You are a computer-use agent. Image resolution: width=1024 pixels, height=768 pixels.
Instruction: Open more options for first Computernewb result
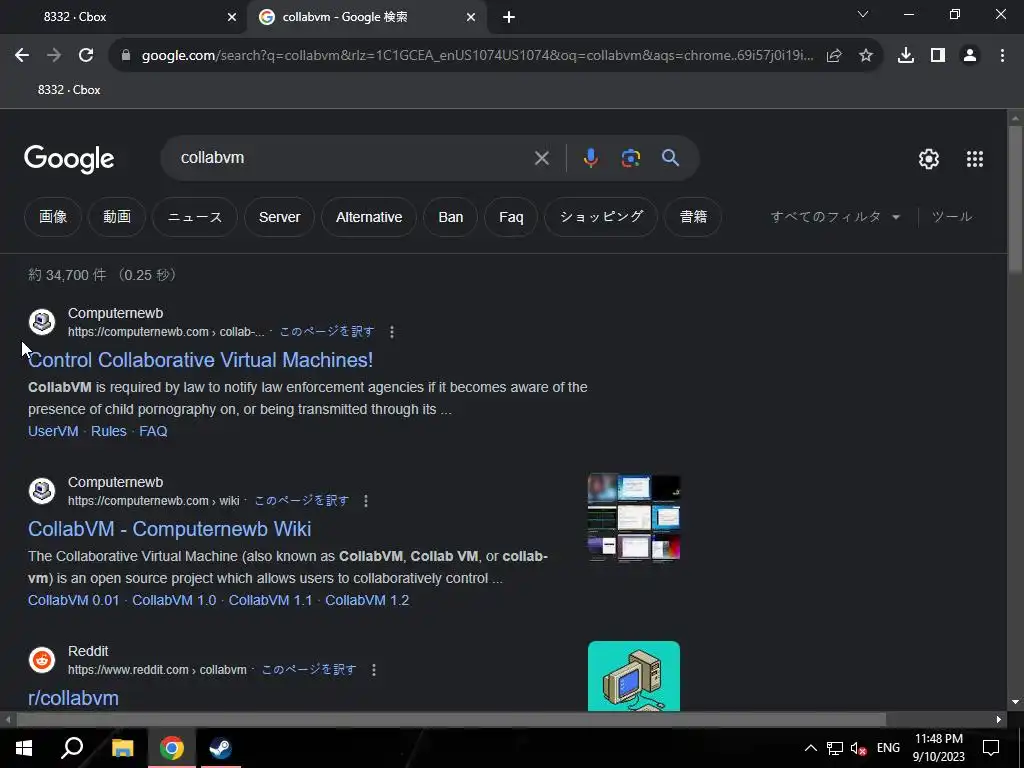click(x=392, y=332)
